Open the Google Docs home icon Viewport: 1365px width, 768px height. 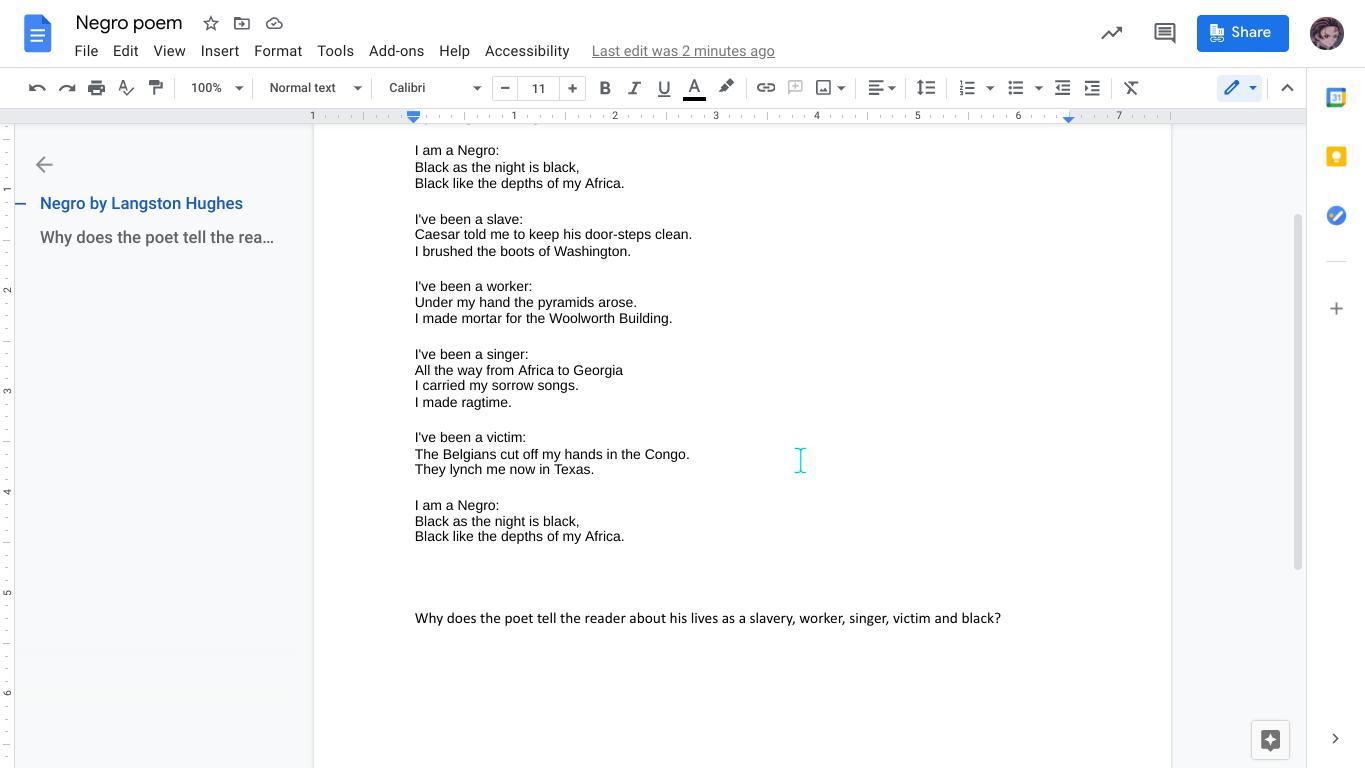[37, 34]
